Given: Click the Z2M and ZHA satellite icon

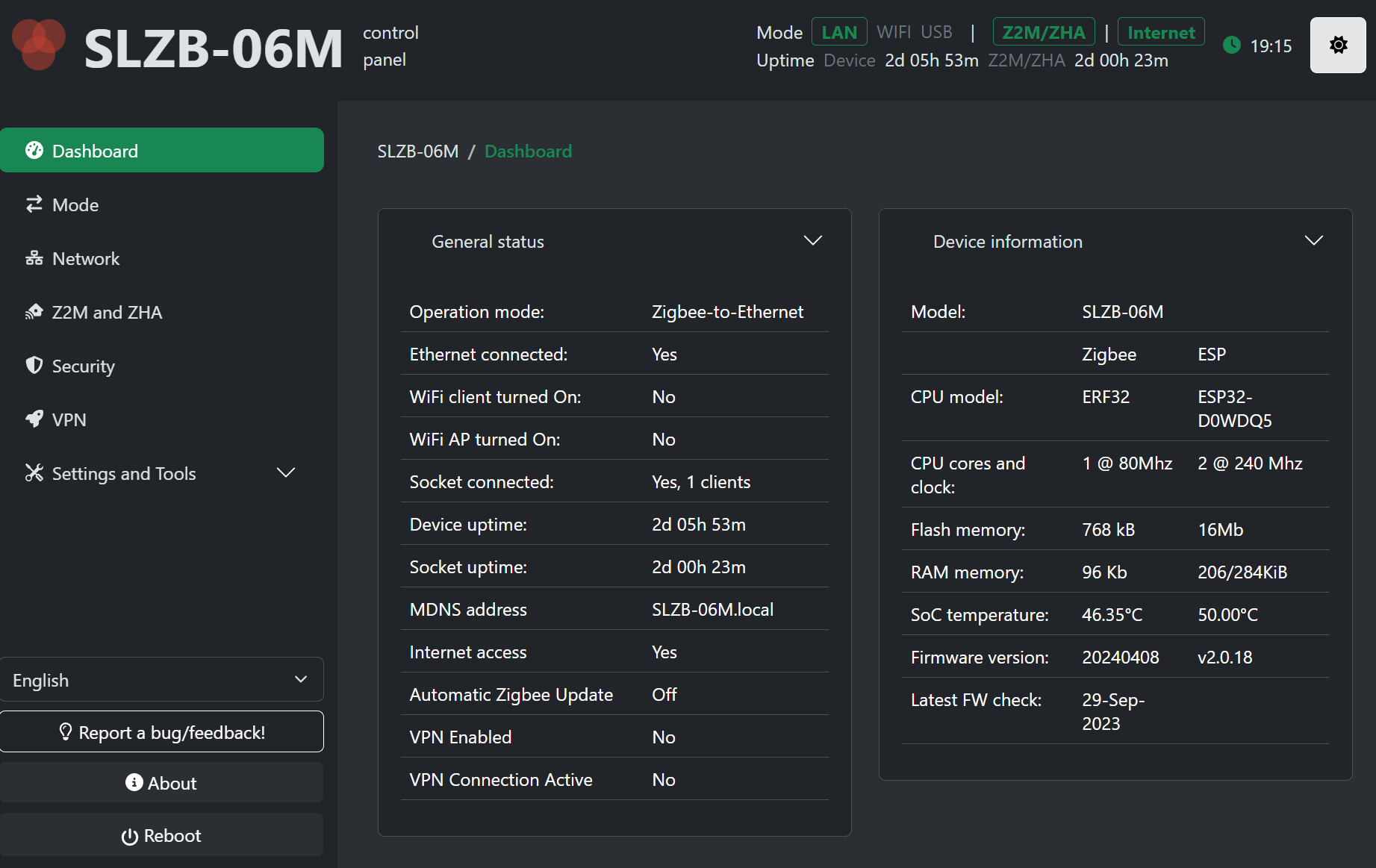Looking at the screenshot, I should [x=34, y=312].
